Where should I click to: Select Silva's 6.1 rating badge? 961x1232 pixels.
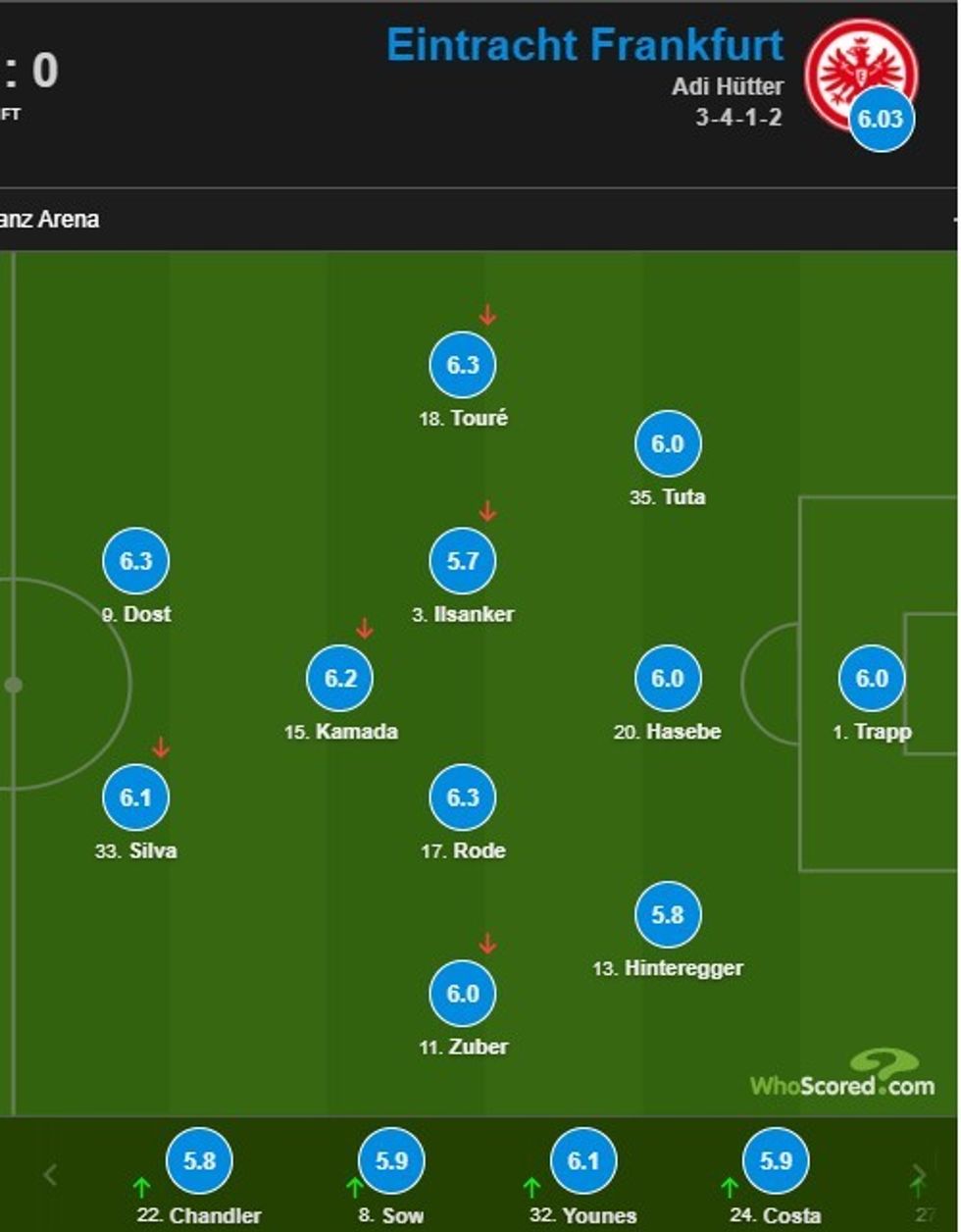136,796
